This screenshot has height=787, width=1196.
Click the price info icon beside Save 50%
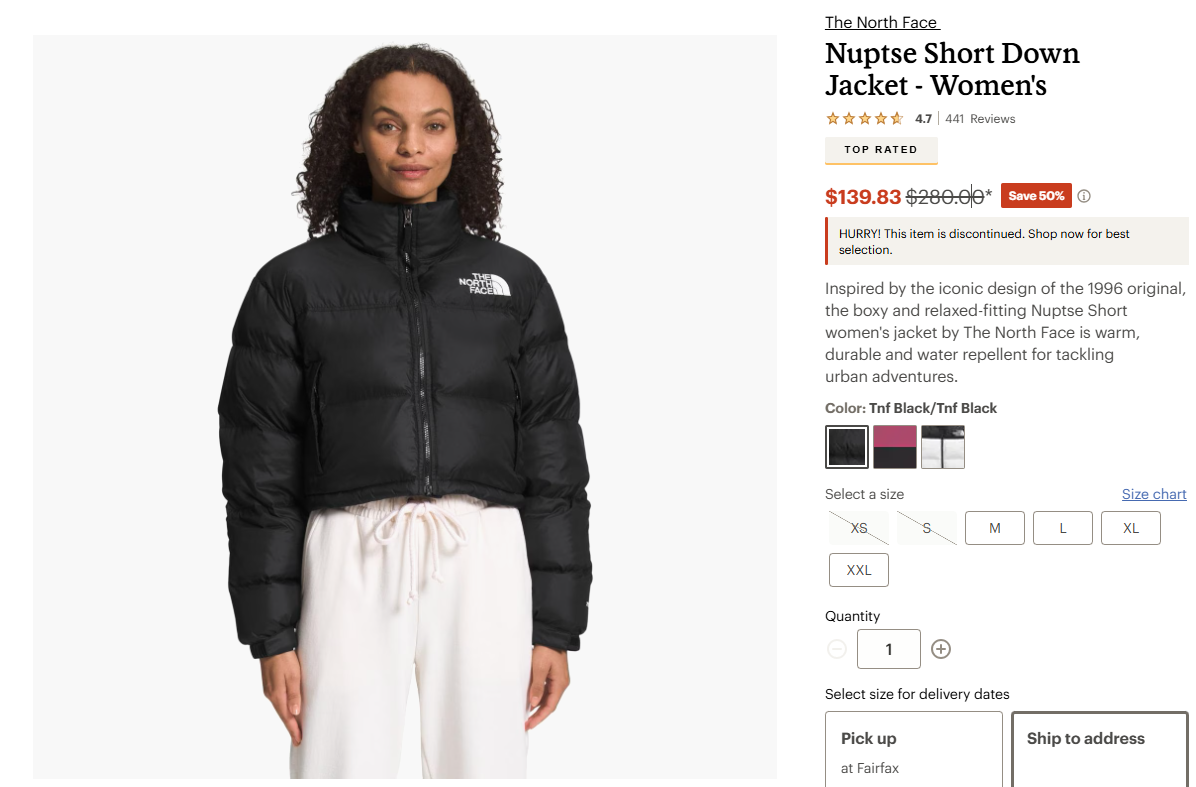pyautogui.click(x=1084, y=196)
